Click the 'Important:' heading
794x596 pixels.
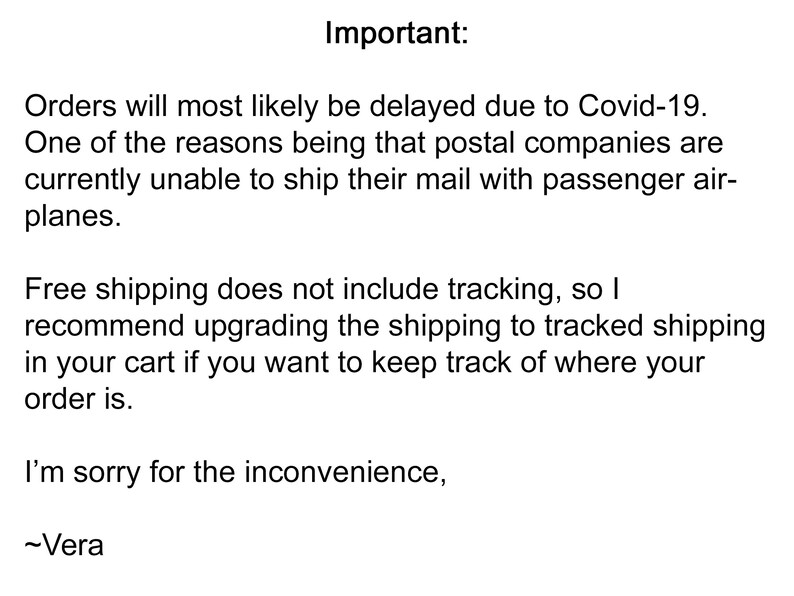(396, 33)
